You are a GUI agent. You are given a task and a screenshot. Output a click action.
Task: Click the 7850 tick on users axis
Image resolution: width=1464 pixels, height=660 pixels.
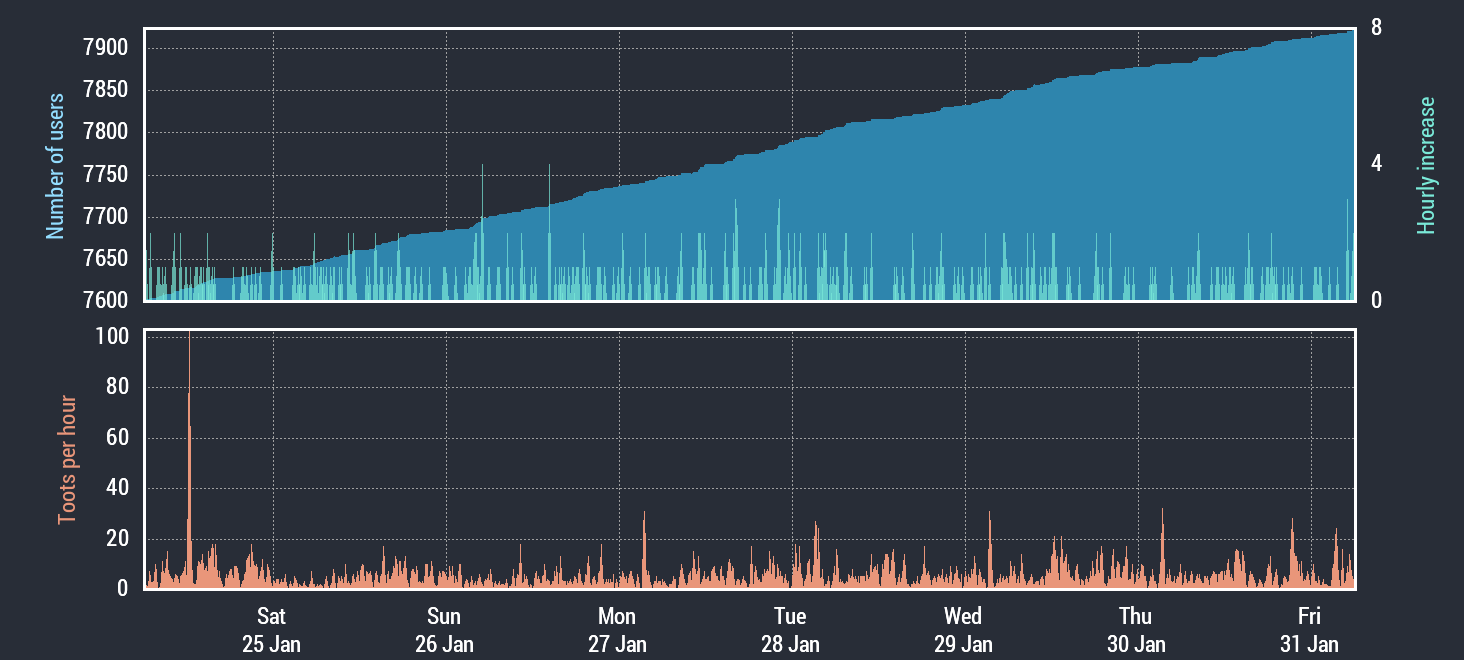pos(105,90)
